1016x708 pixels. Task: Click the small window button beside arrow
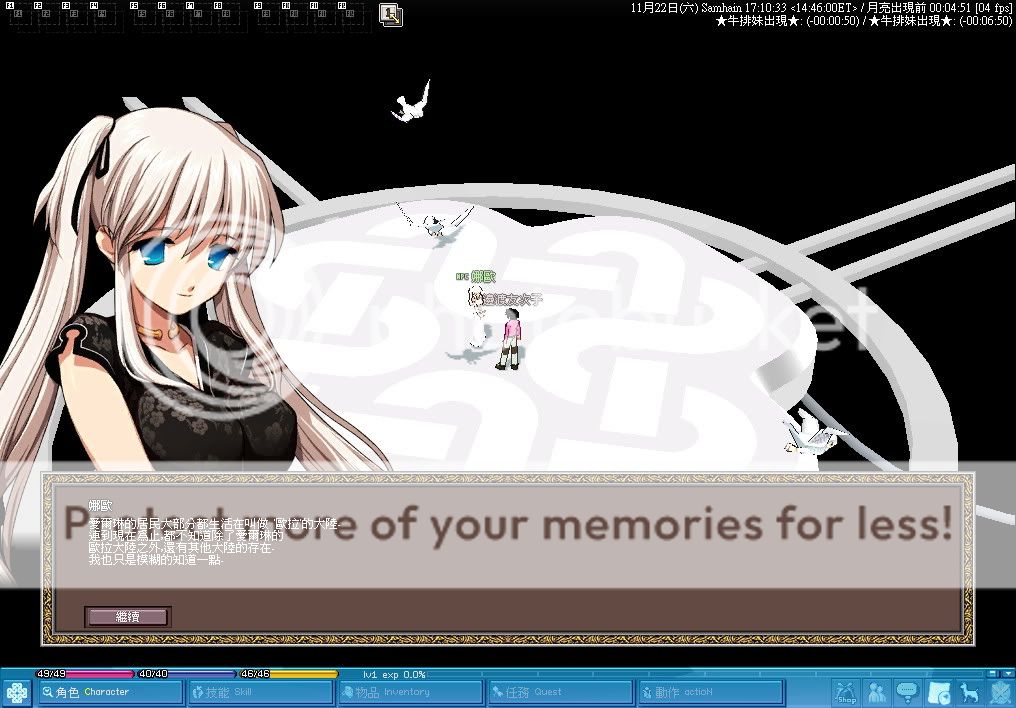coord(991,673)
